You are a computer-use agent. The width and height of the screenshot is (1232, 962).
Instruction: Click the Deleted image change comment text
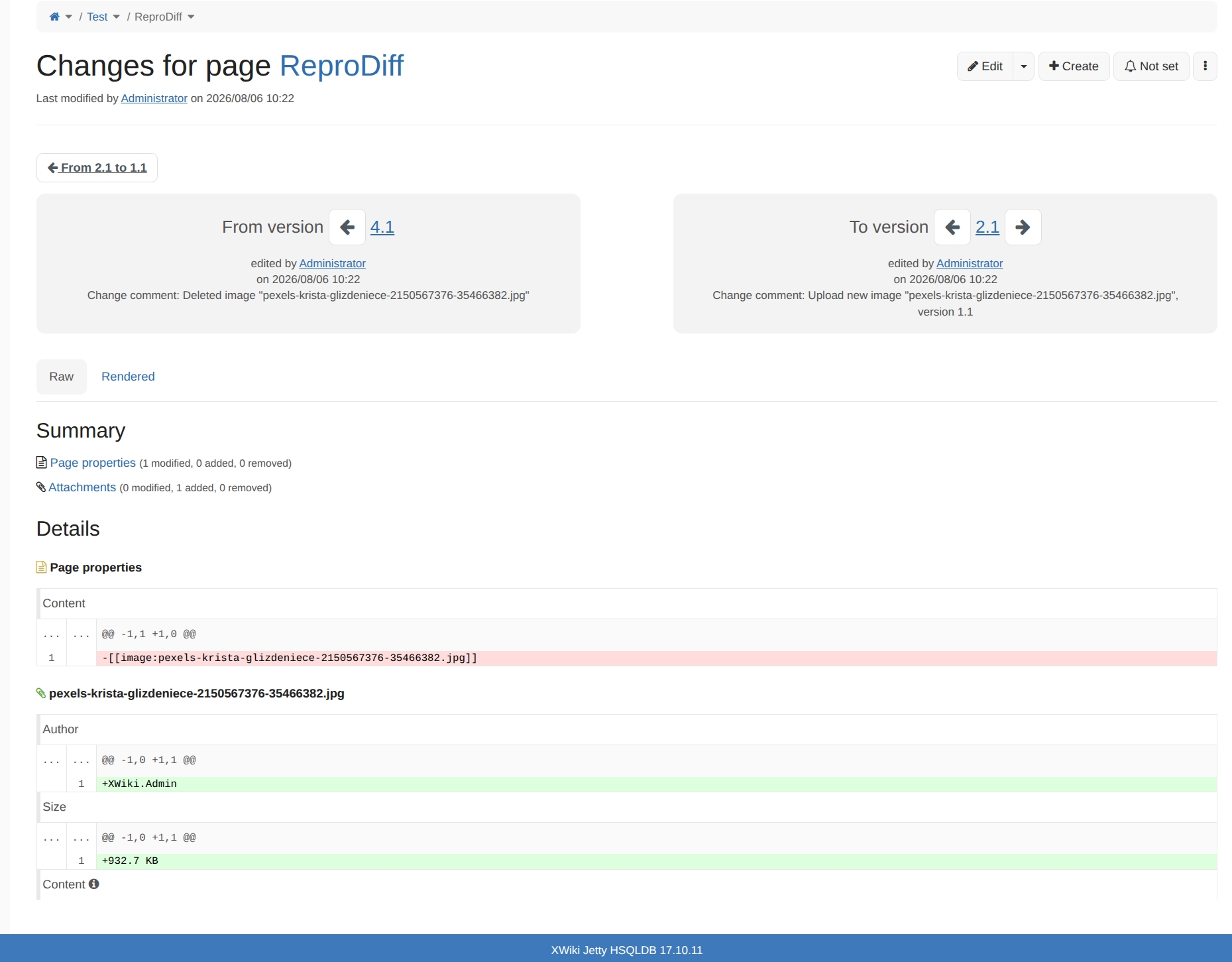(x=308, y=295)
